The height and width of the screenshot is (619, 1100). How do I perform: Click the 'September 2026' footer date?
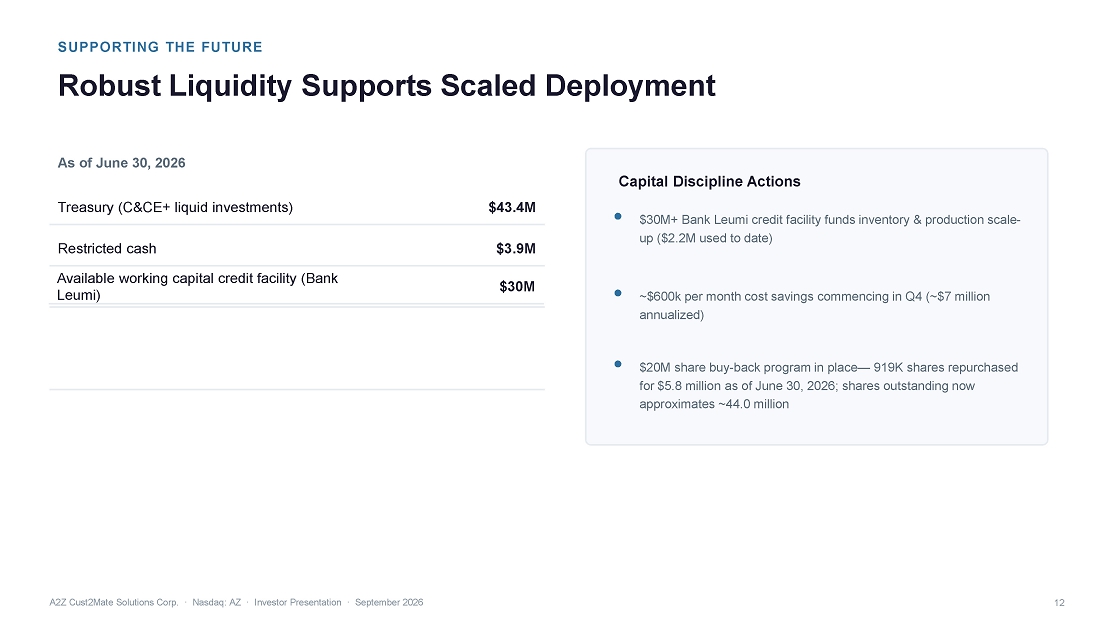[389, 602]
